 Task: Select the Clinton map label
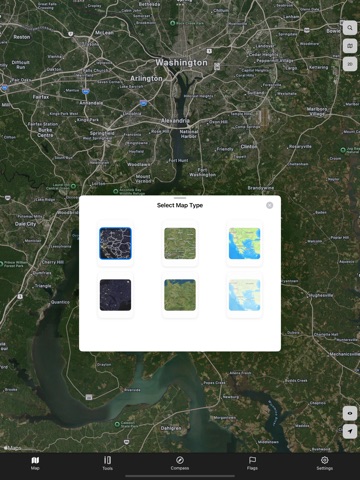[x=249, y=146]
